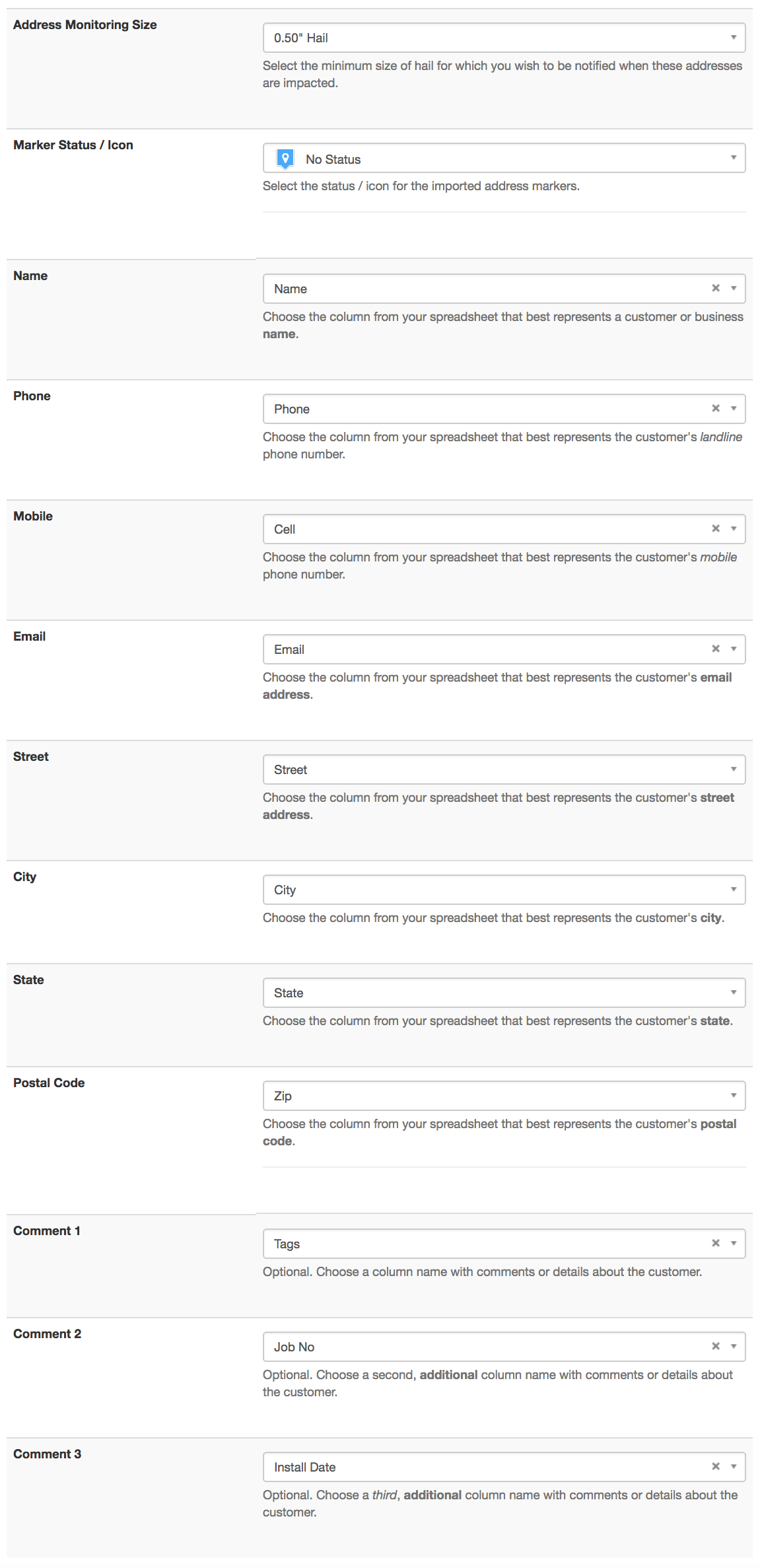Clear the Phone column selection

coord(715,408)
